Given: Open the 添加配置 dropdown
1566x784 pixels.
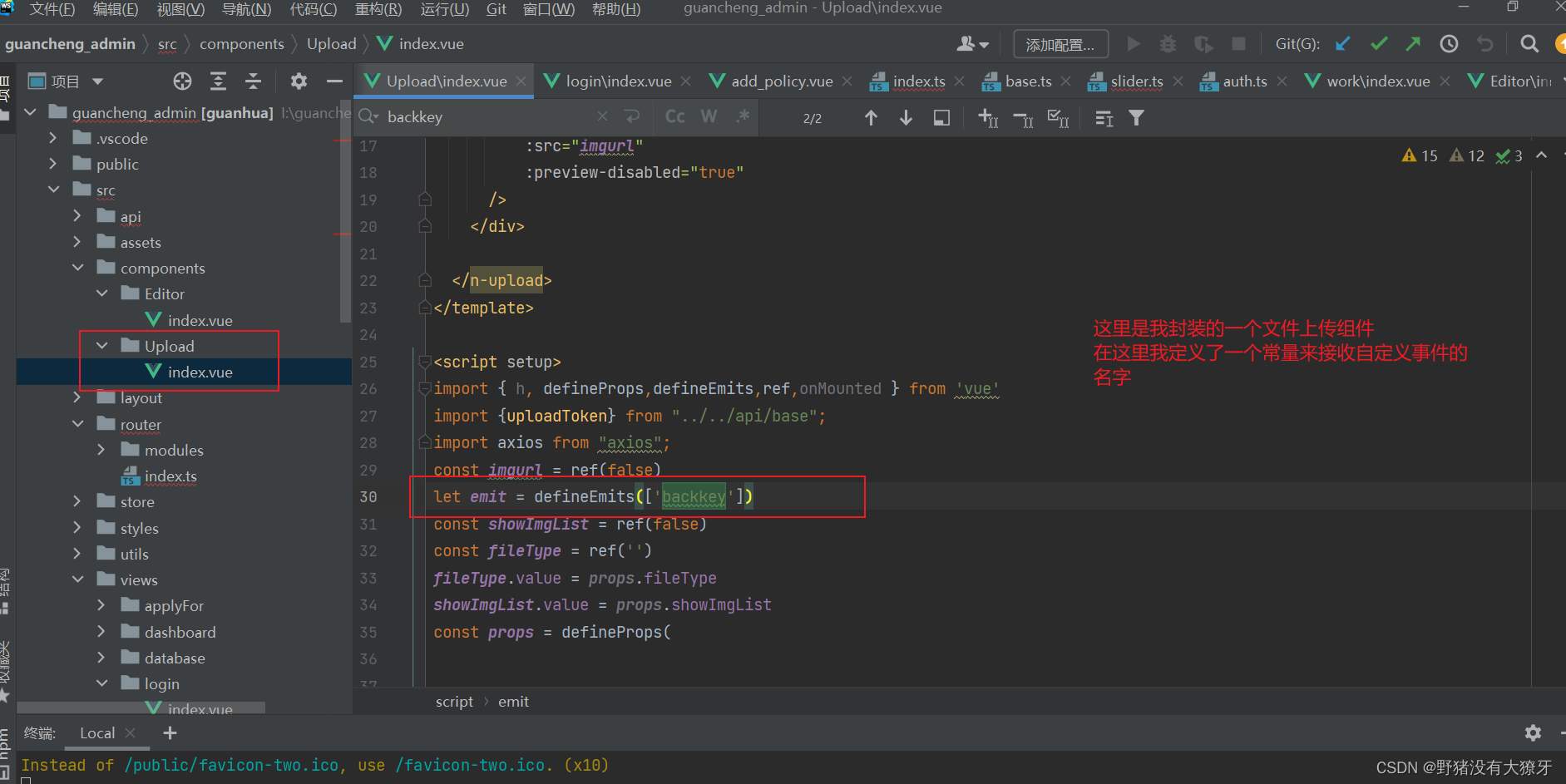Looking at the screenshot, I should coord(1060,43).
